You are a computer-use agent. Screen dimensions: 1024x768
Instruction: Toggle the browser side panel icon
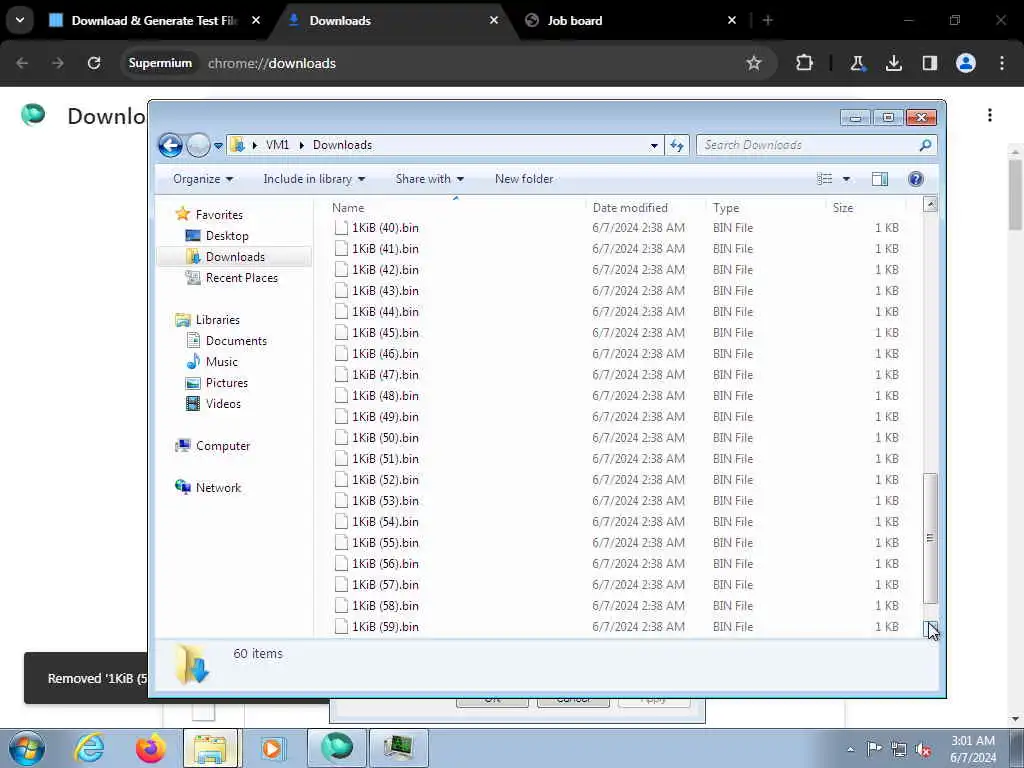[x=929, y=63]
